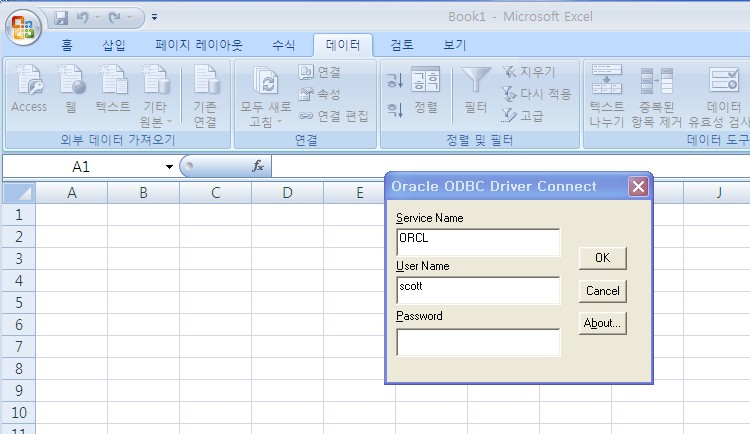Select column A header
This screenshot has height=434, width=750.
coord(72,193)
